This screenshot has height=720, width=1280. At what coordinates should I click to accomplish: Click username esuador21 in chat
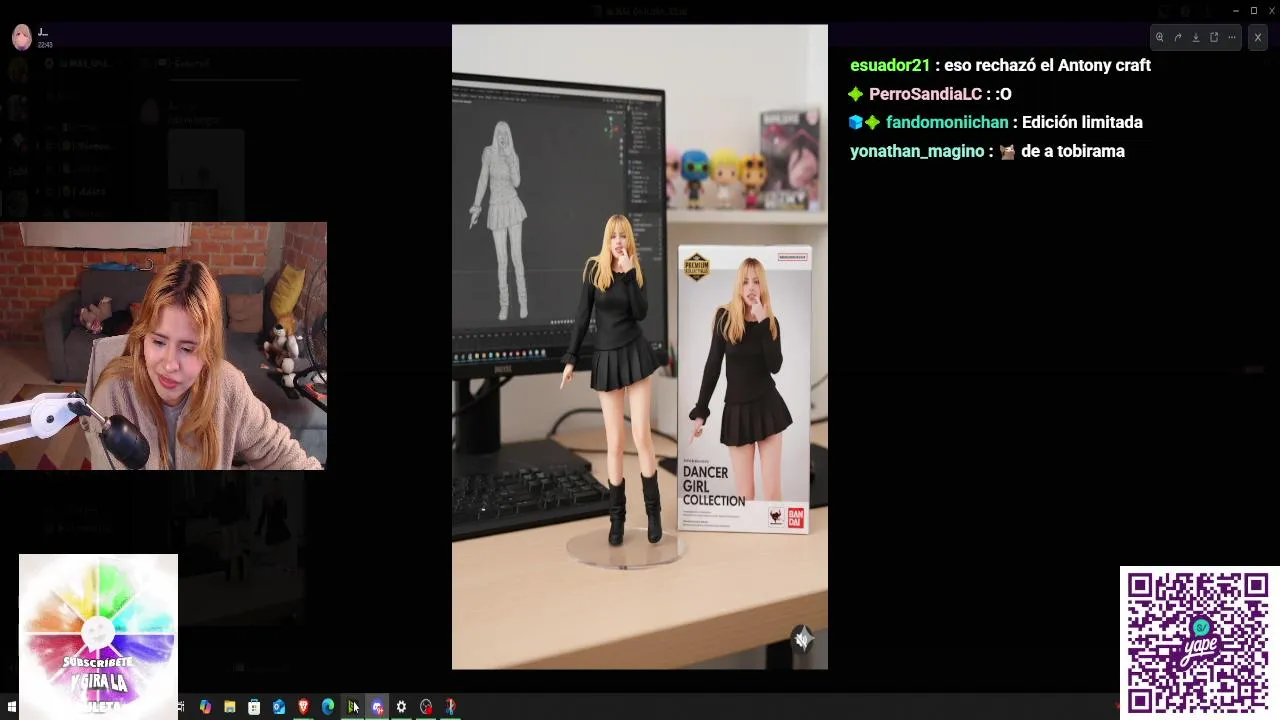click(890, 65)
